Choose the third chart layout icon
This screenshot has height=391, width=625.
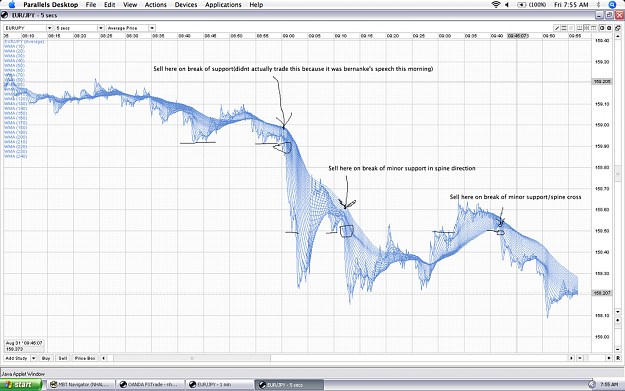point(594,28)
